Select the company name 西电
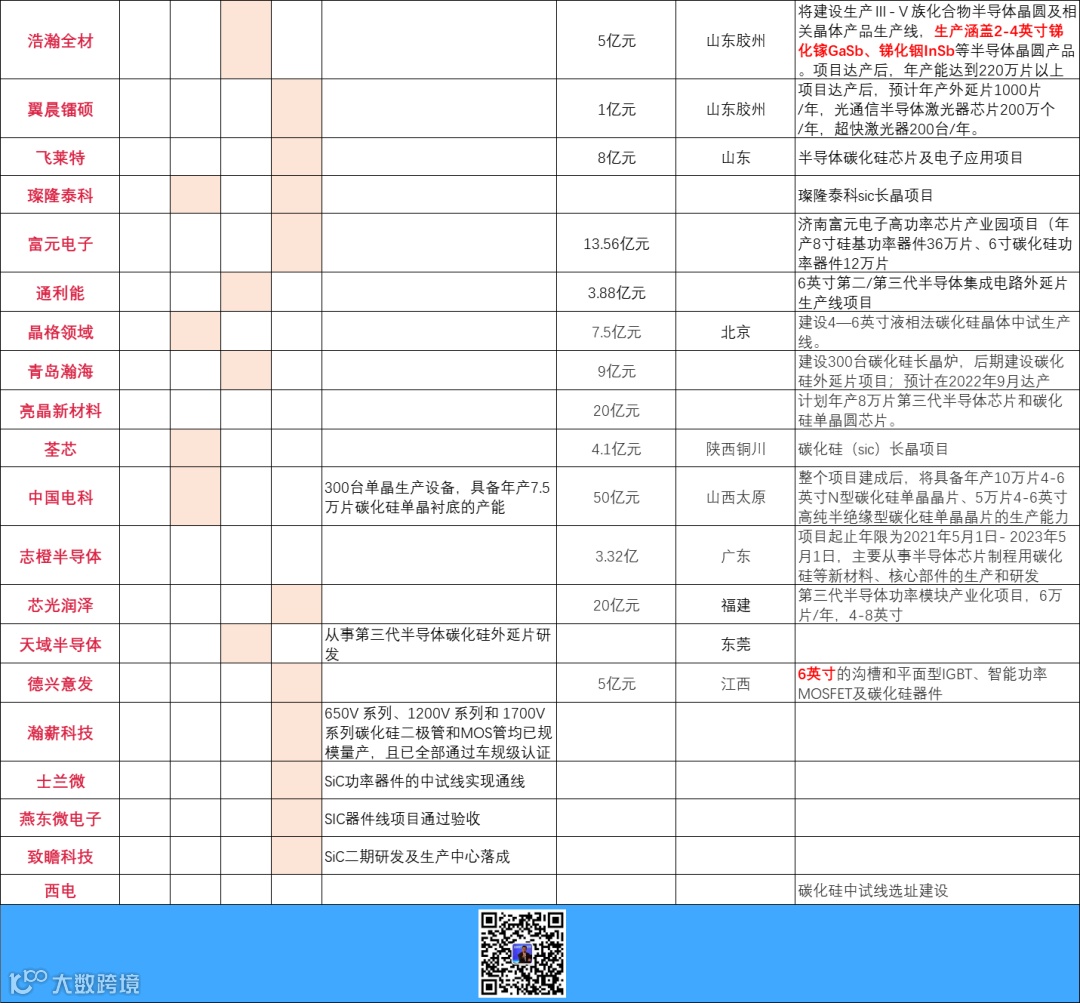The width and height of the screenshot is (1080, 1003). (60, 890)
